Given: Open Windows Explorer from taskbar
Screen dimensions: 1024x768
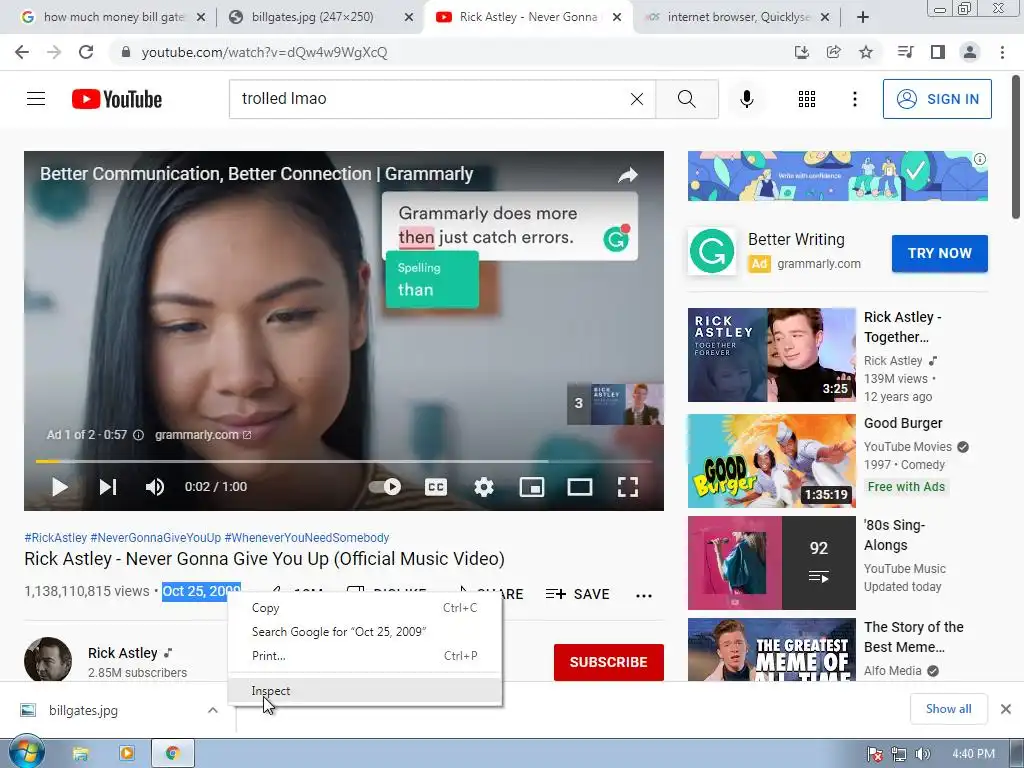Looking at the screenshot, I should [x=80, y=754].
